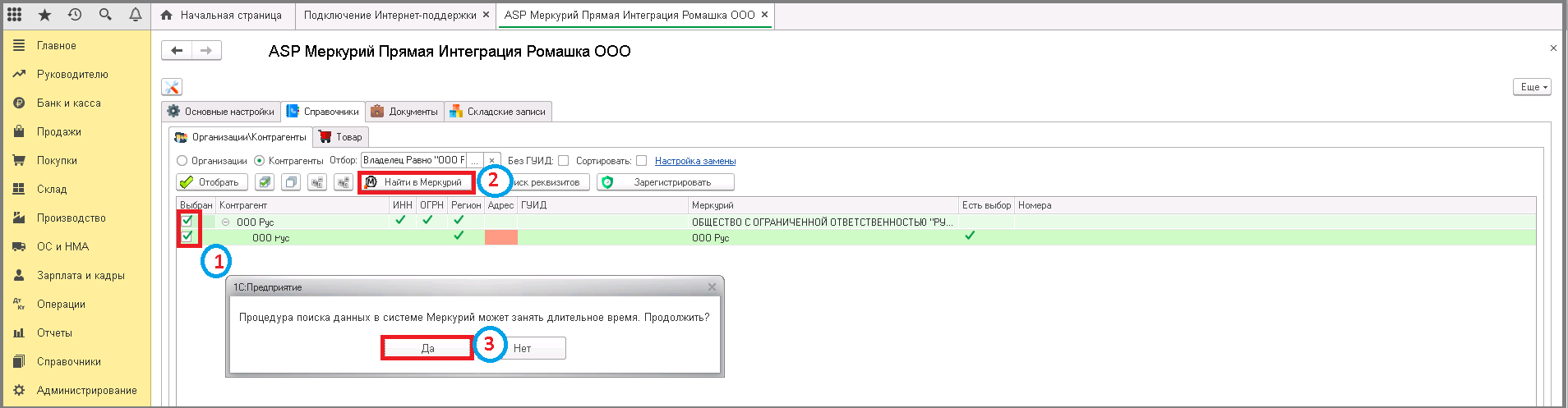The height and width of the screenshot is (408, 1568).
Task: Close the Подключение Интернет-поддержки tab
Action: tap(486, 15)
